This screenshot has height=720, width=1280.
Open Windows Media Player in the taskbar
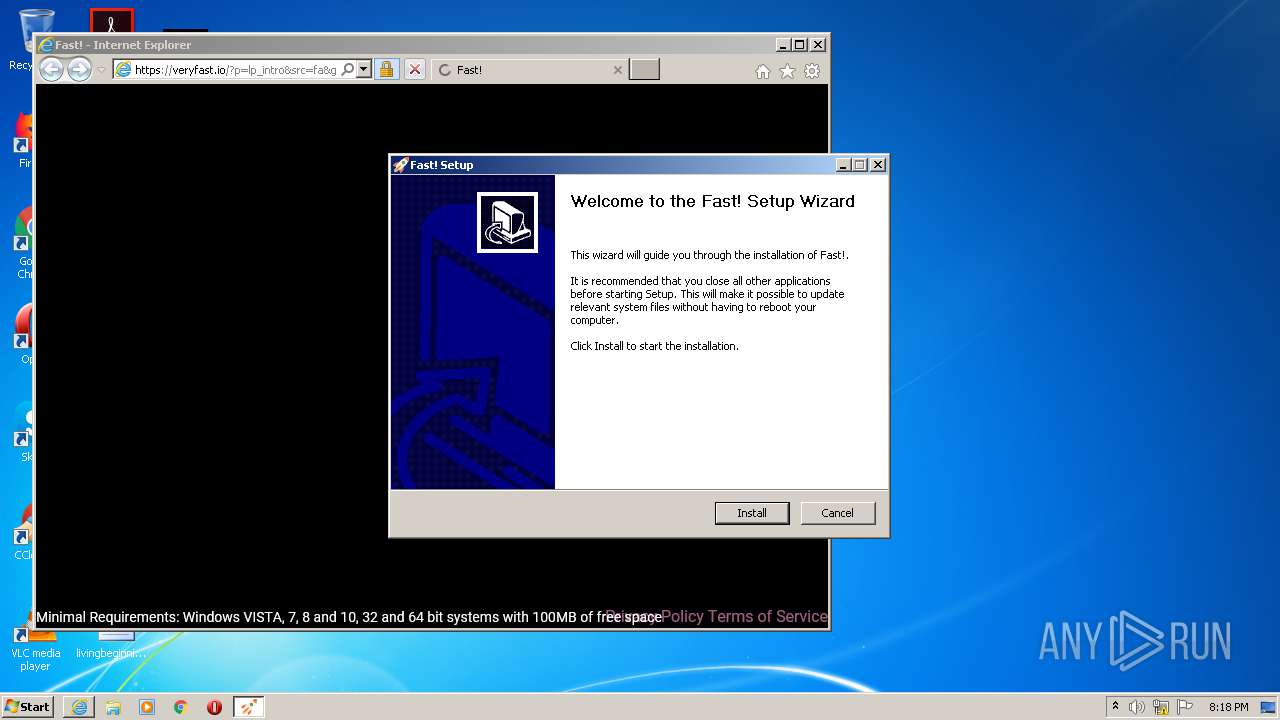[x=147, y=707]
